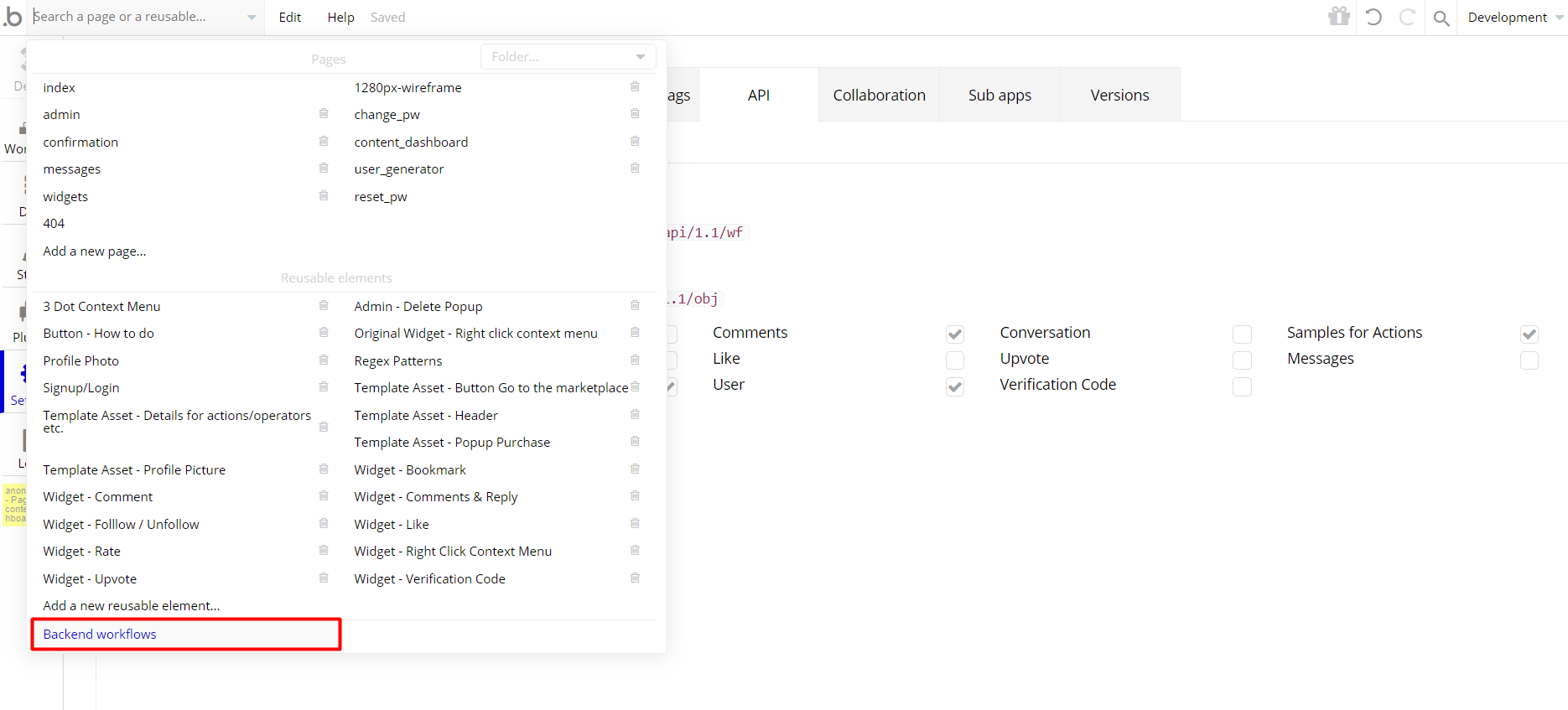
Task: Switch to the Collaboration tab
Action: (879, 96)
